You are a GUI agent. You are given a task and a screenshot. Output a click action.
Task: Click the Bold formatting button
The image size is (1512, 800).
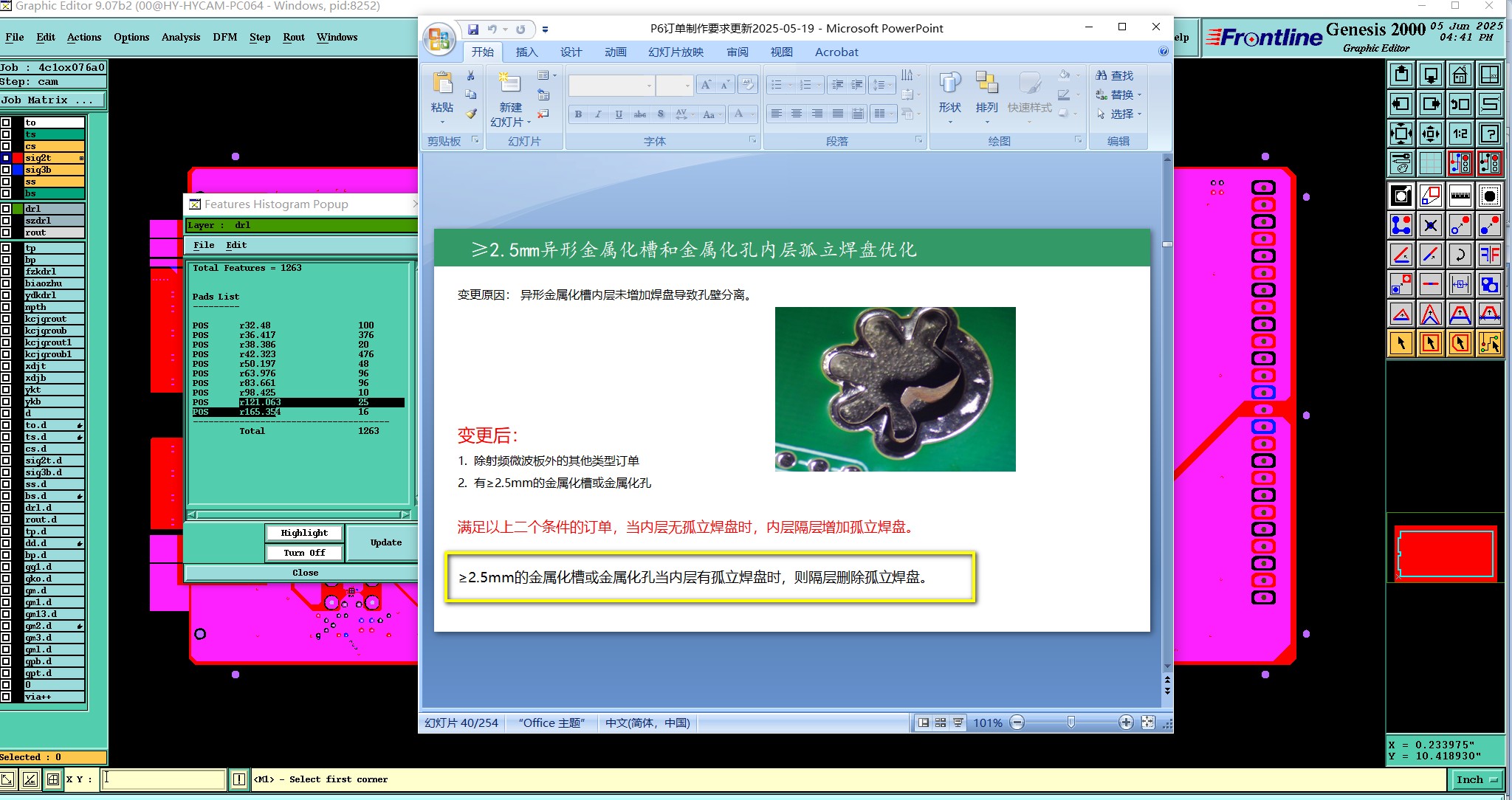pos(578,114)
